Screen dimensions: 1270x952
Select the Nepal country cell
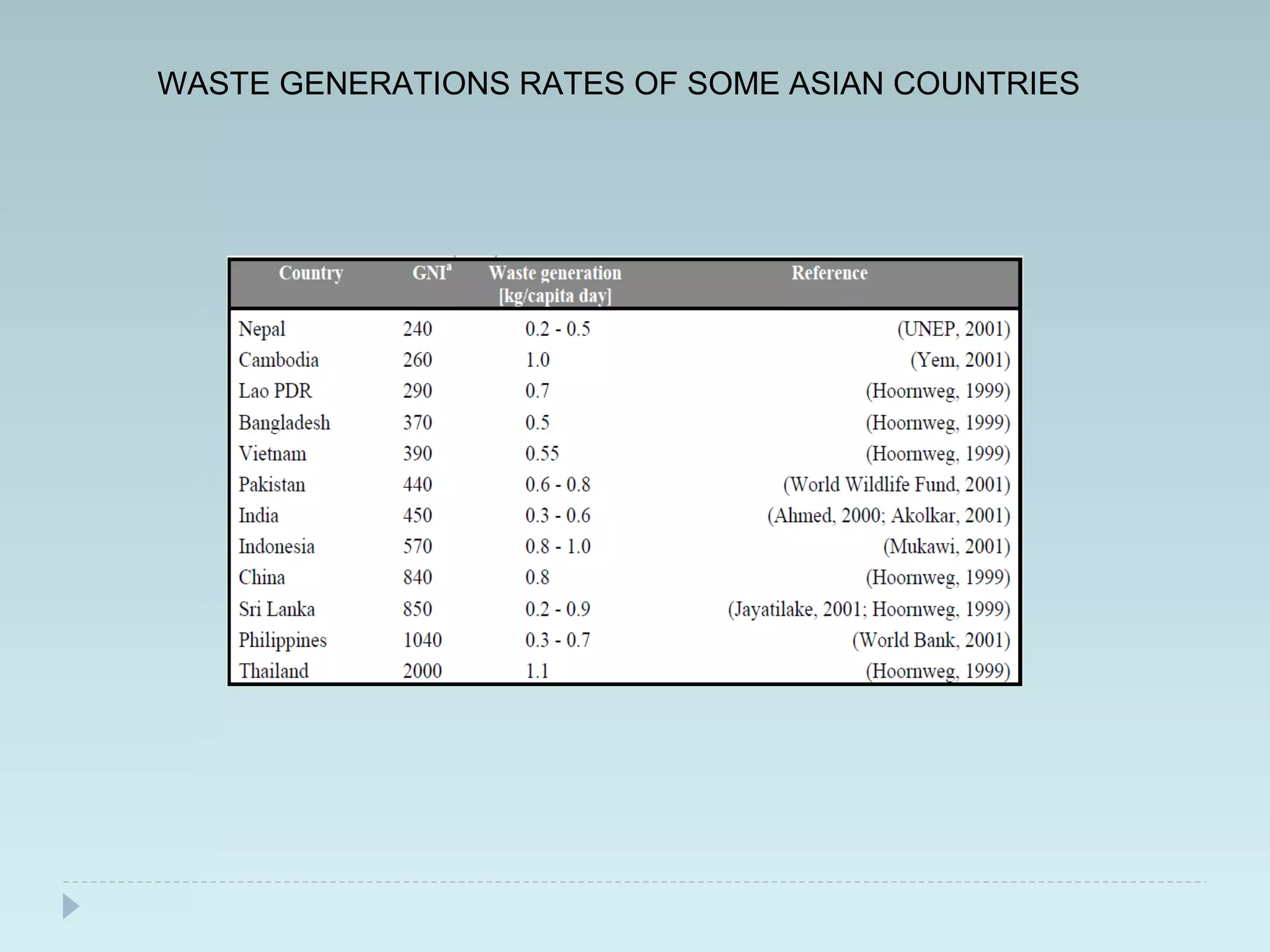[x=262, y=329]
